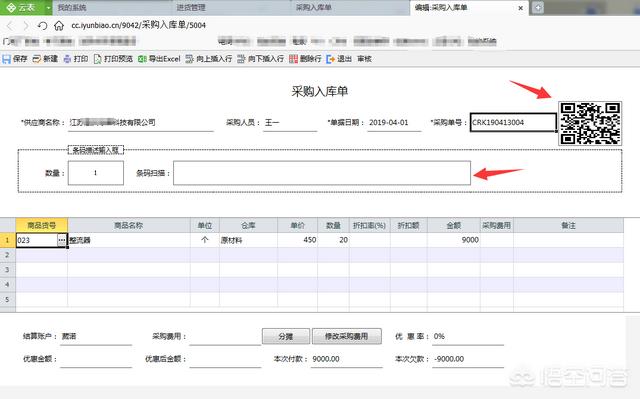Screen dimensions: 640x399
Task: Click the 商品名称 column header
Action: (129, 225)
